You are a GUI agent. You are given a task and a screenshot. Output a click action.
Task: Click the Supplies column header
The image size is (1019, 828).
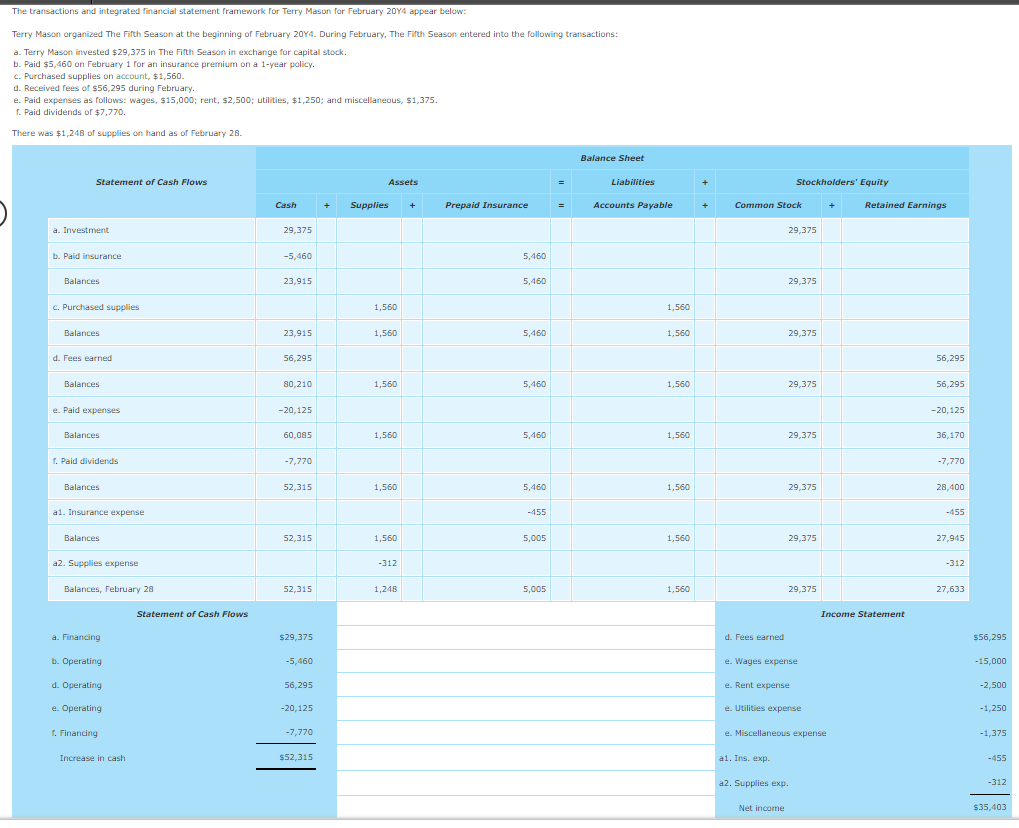[x=369, y=204]
